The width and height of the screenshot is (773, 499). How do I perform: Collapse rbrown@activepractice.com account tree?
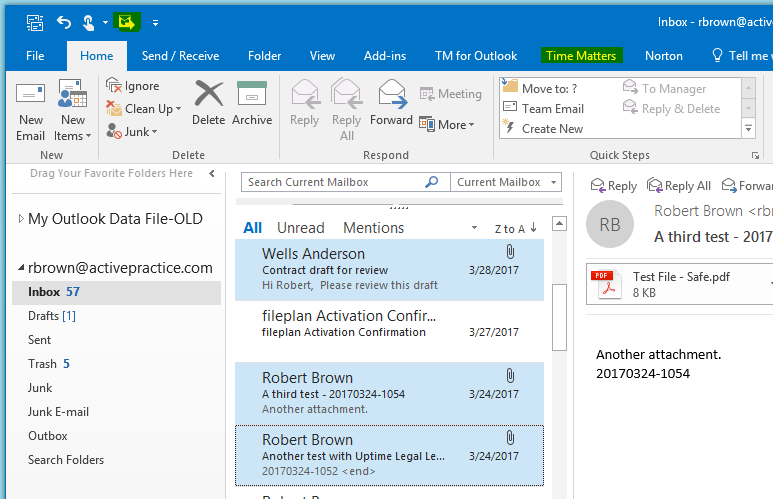click(x=21, y=268)
